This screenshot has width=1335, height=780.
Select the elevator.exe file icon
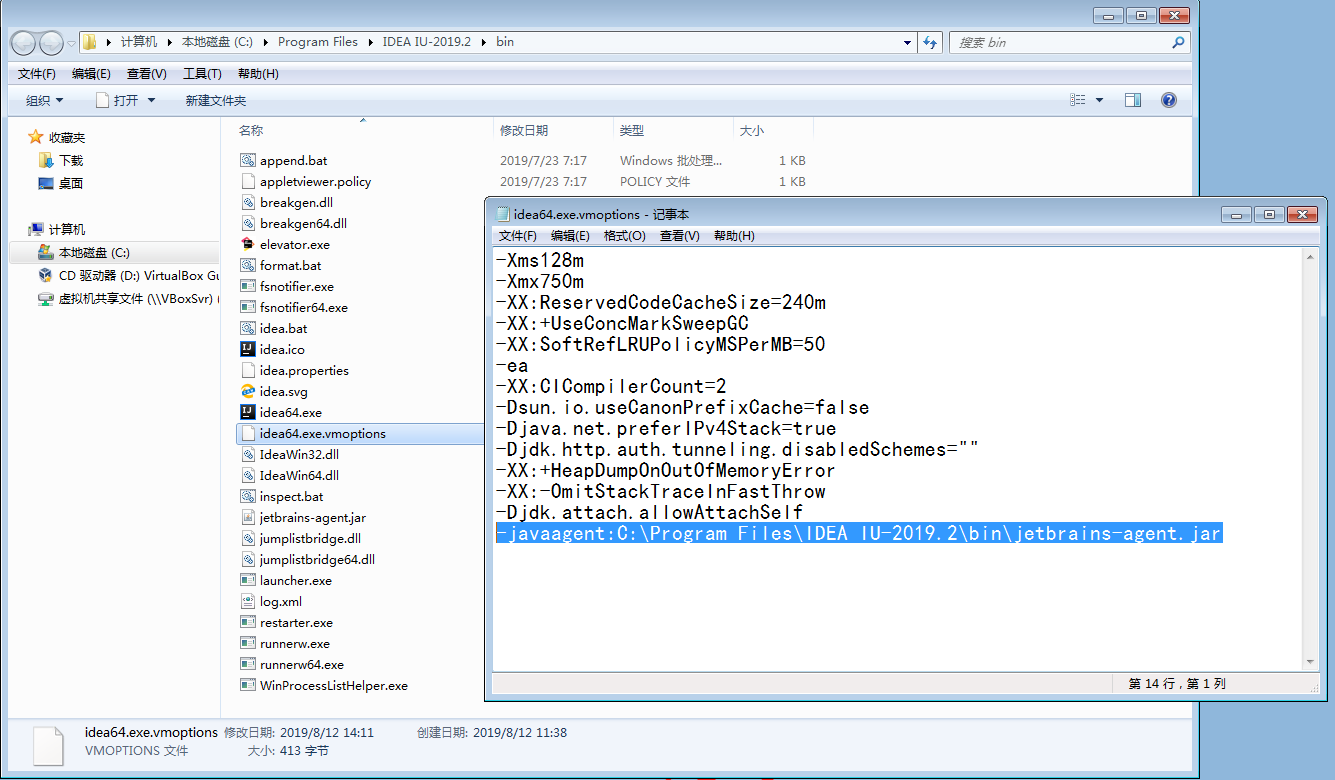249,244
